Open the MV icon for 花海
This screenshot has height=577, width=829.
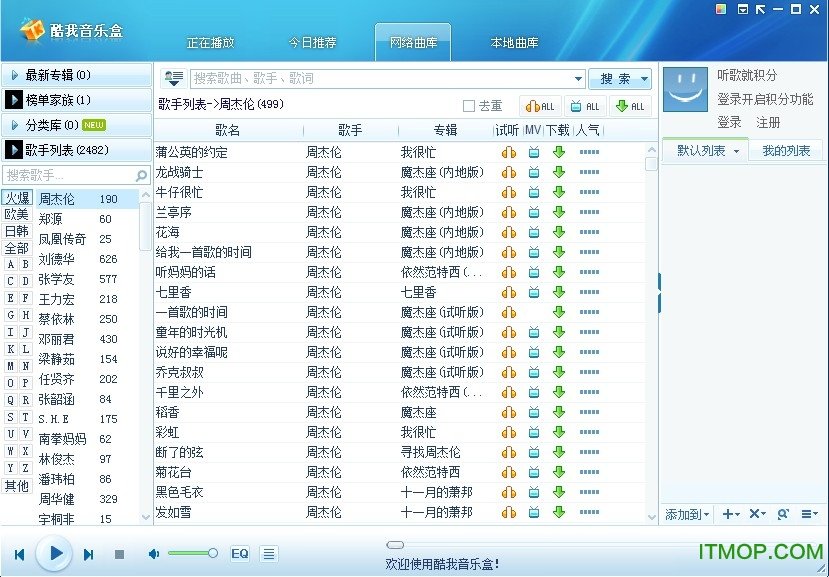tap(534, 232)
